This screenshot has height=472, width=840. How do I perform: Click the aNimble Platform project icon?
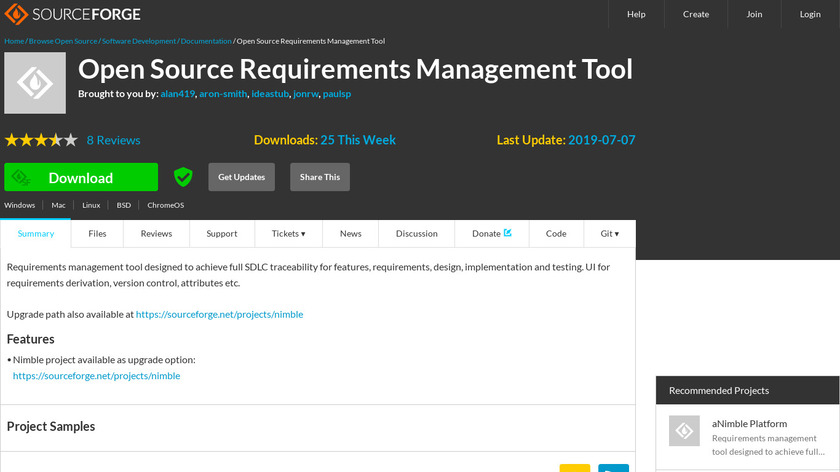pyautogui.click(x=684, y=430)
